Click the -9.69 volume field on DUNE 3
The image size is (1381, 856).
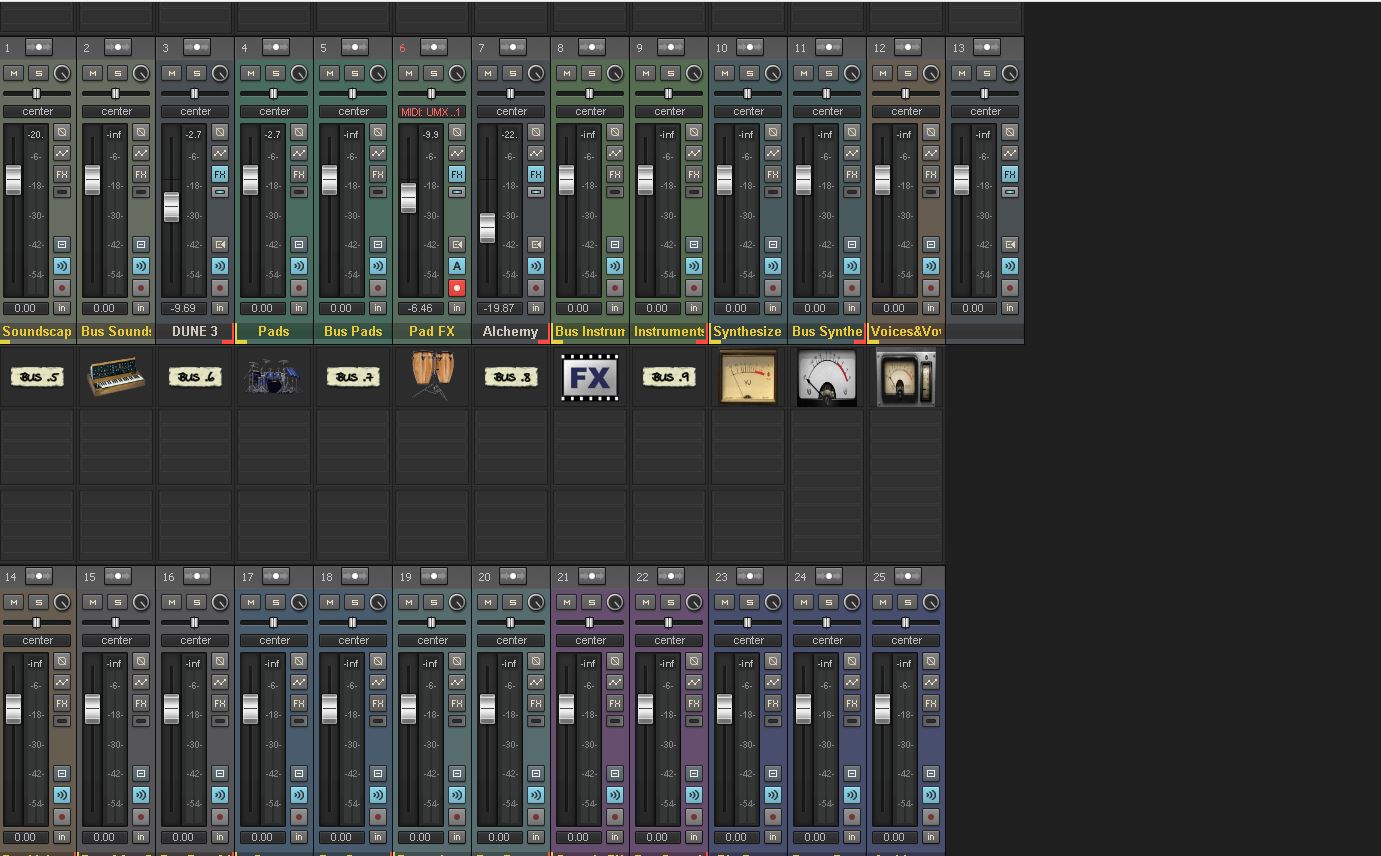coord(183,308)
